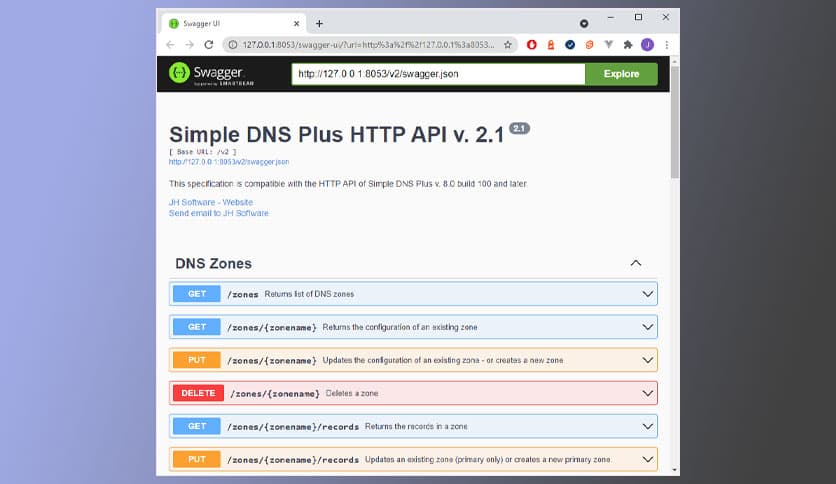Viewport: 836px width, 484px height.
Task: Maximize the browser window
Action: (x=638, y=17)
